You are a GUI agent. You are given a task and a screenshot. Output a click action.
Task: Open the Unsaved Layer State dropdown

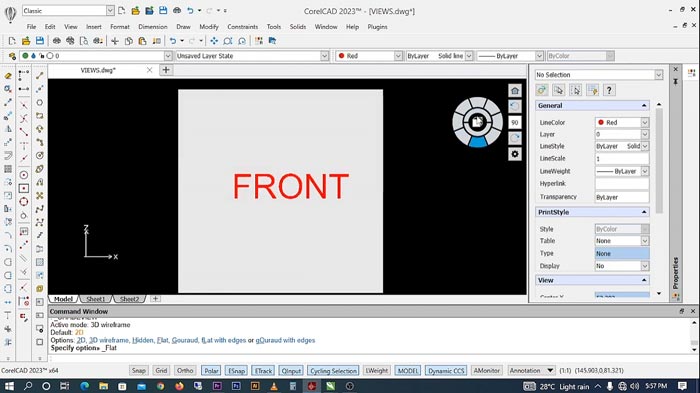[325, 56]
